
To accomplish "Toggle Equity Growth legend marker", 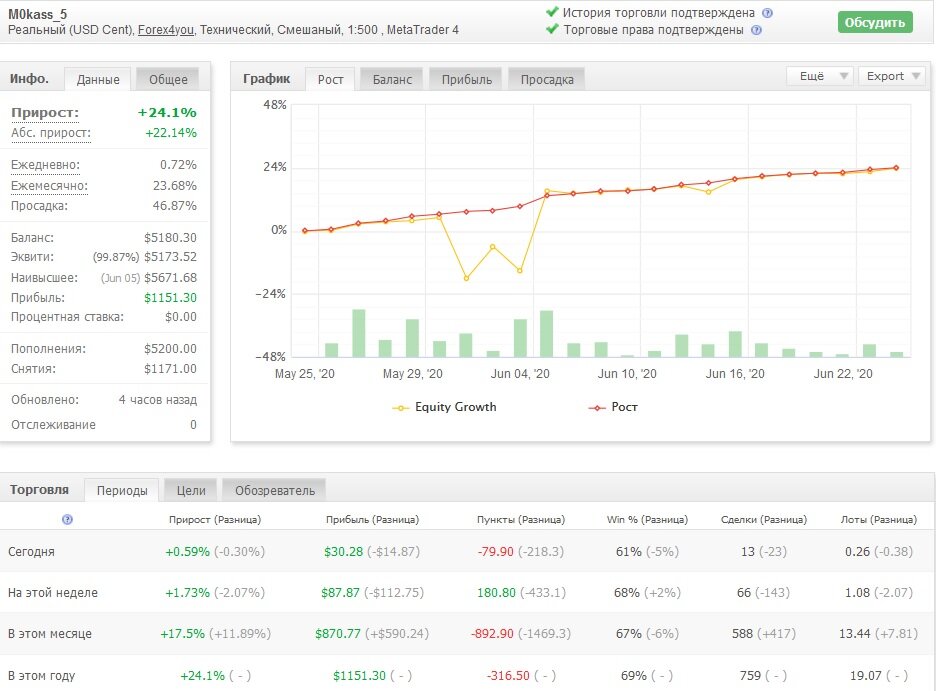I will point(400,408).
